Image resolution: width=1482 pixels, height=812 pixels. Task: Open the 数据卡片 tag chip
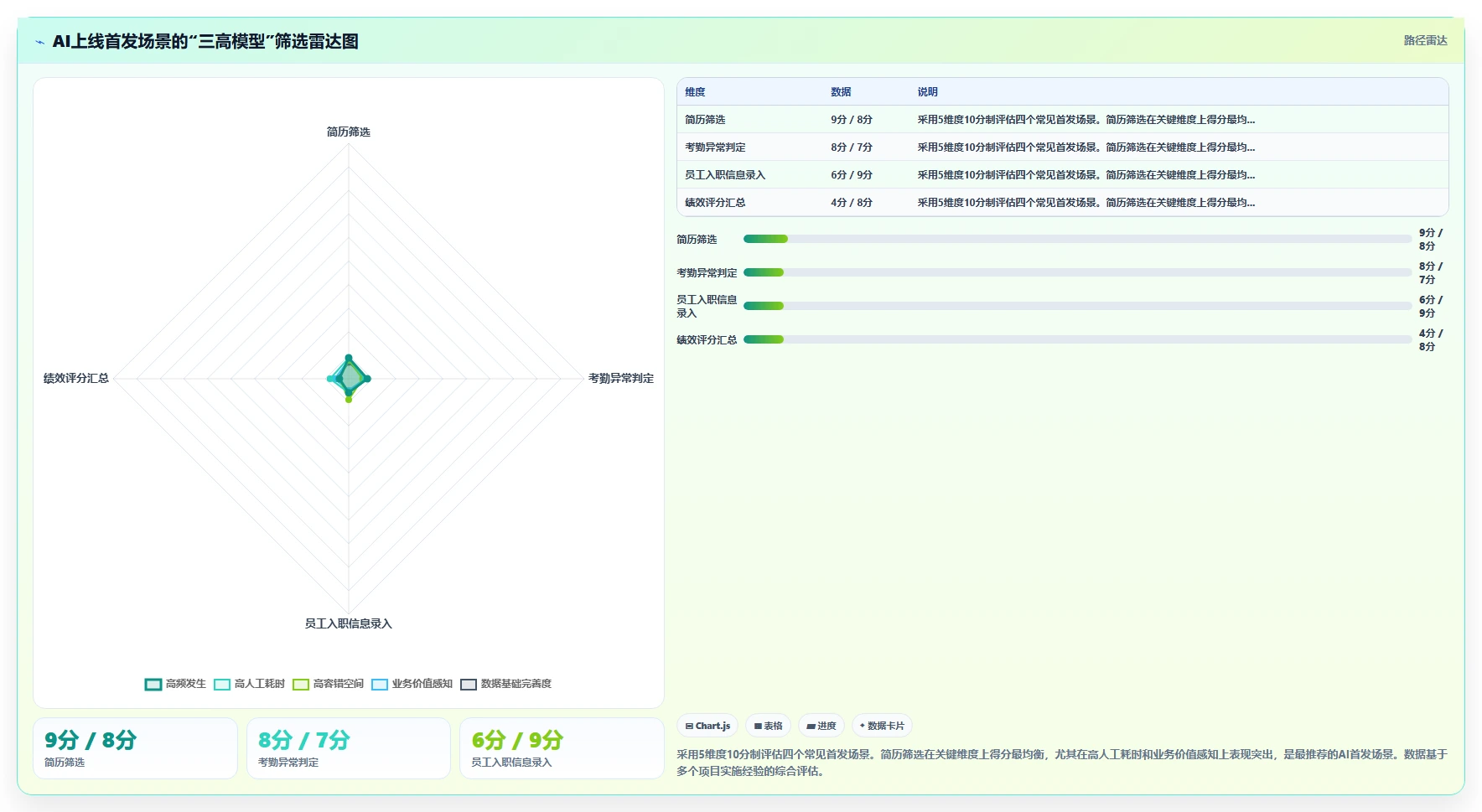point(882,726)
